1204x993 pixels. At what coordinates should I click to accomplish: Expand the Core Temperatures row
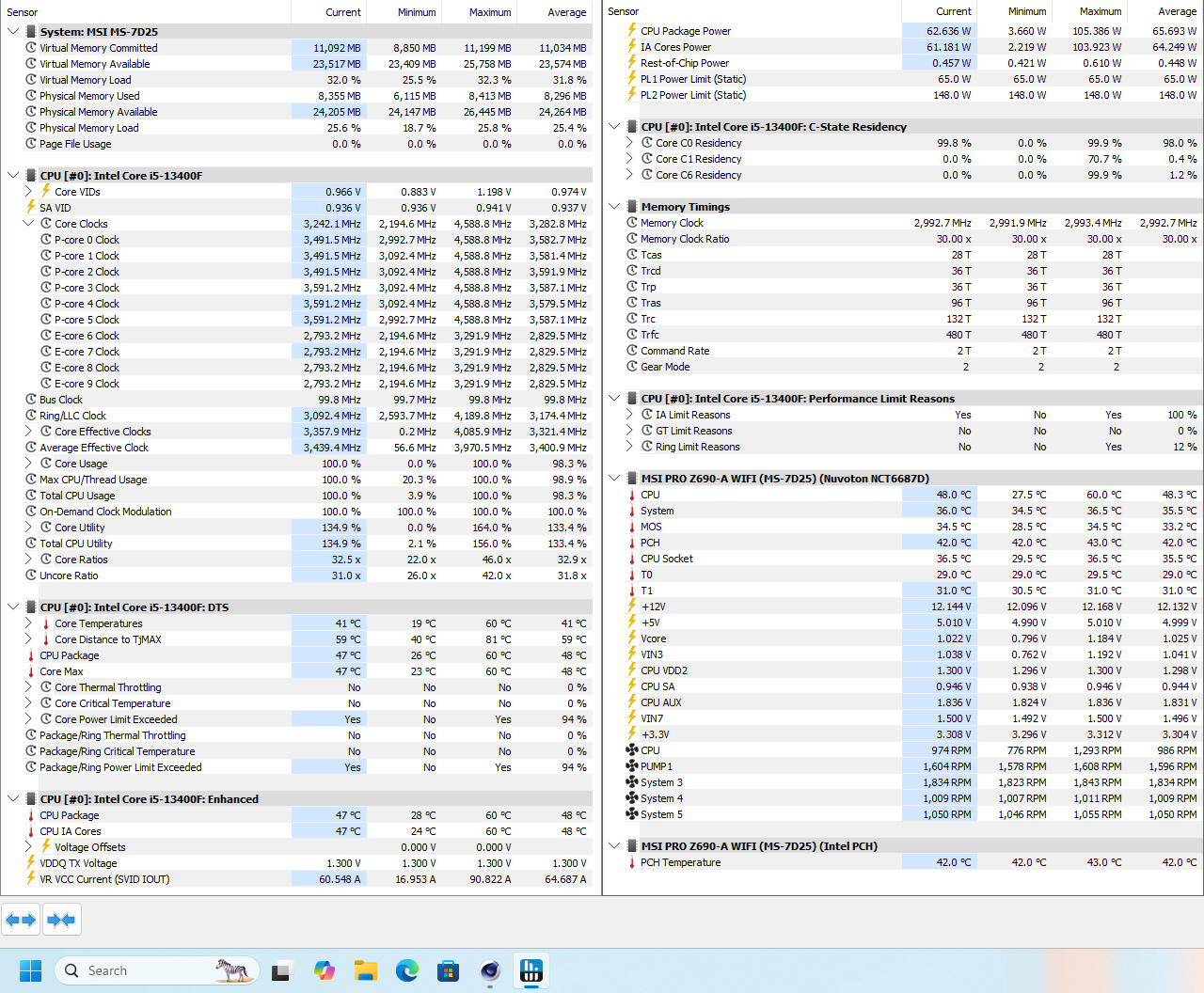28,623
